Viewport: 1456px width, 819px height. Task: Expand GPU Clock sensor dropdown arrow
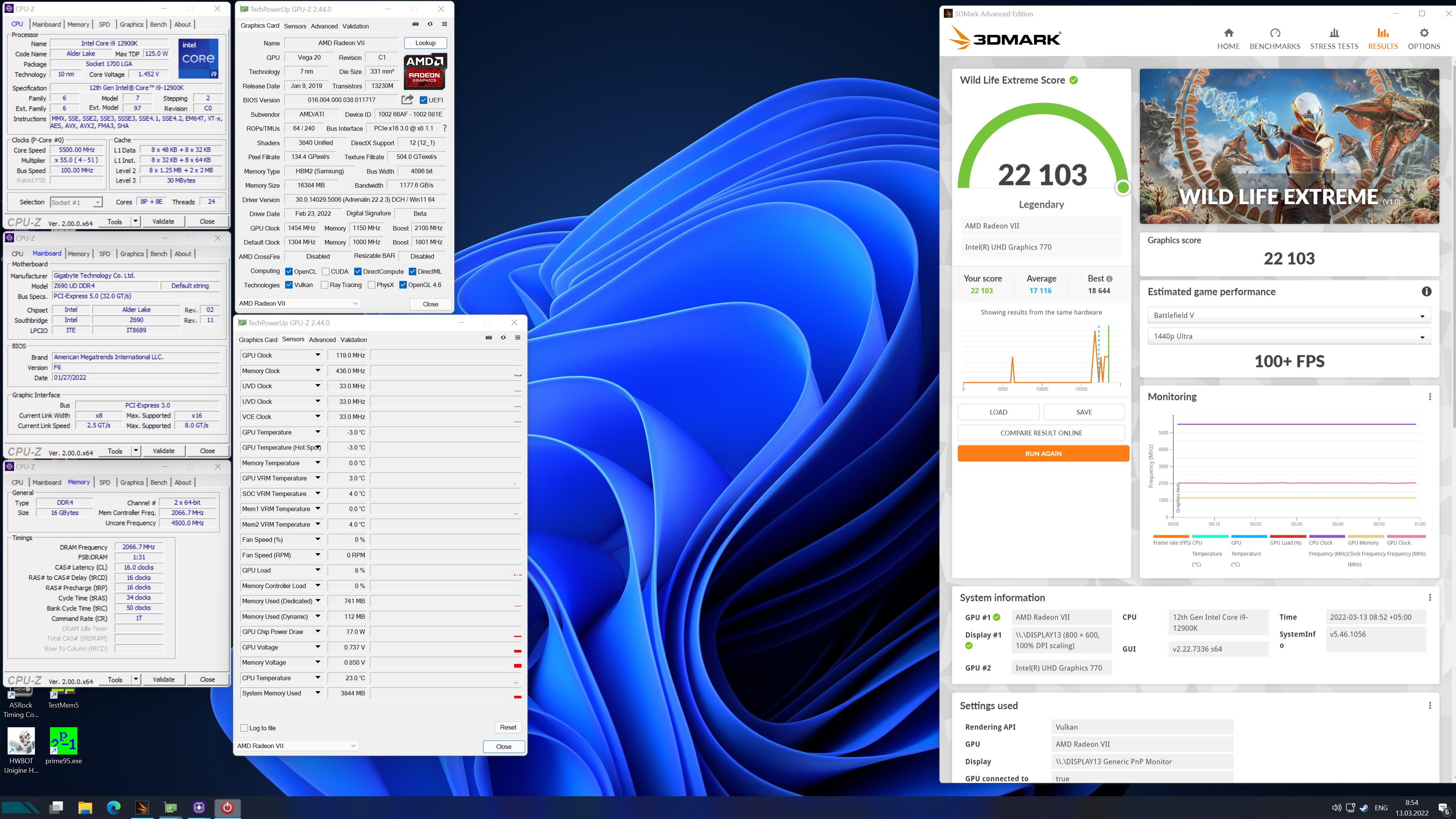(318, 355)
